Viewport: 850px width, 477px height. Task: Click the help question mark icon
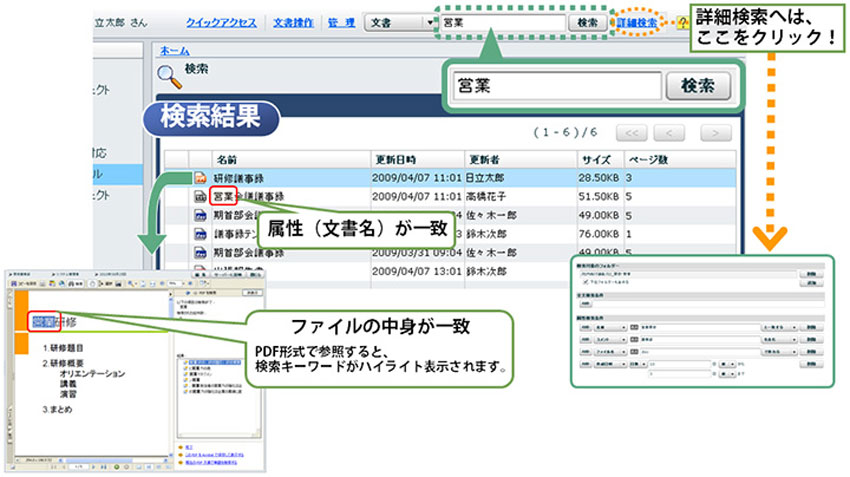tap(682, 22)
